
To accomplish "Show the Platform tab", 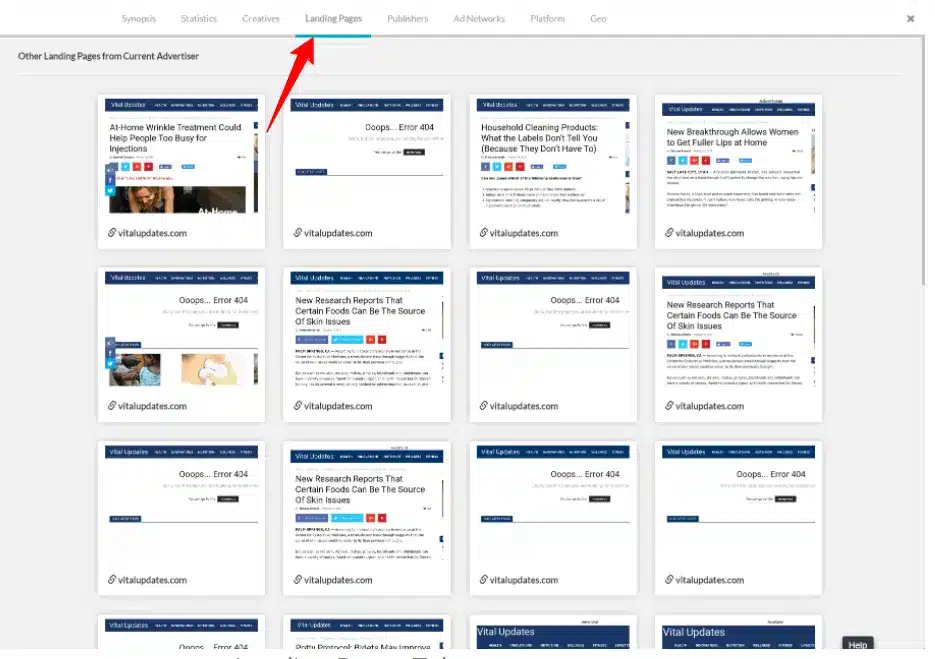I will (547, 18).
